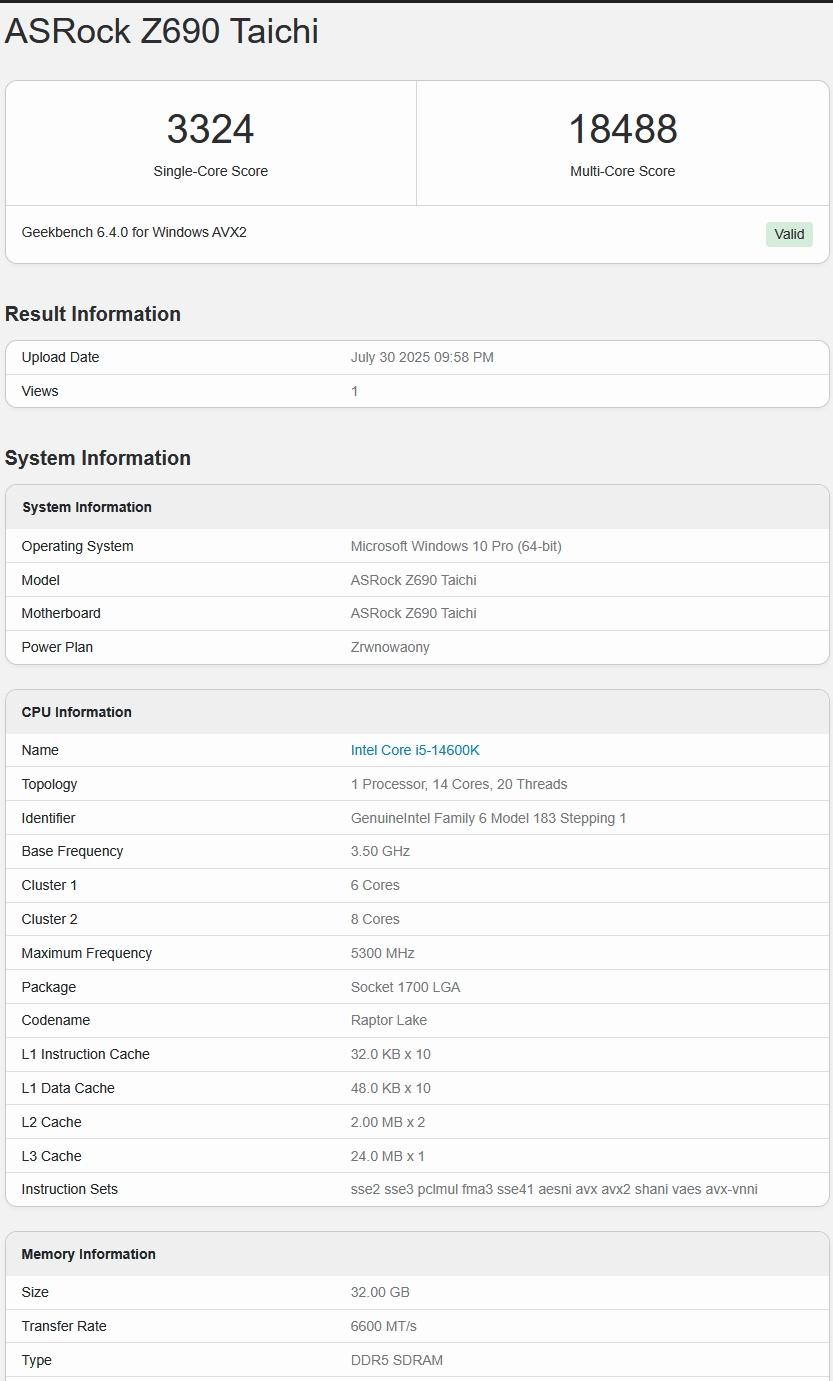This screenshot has width=833, height=1381.
Task: Click the CPU Information table header
Action: point(76,712)
